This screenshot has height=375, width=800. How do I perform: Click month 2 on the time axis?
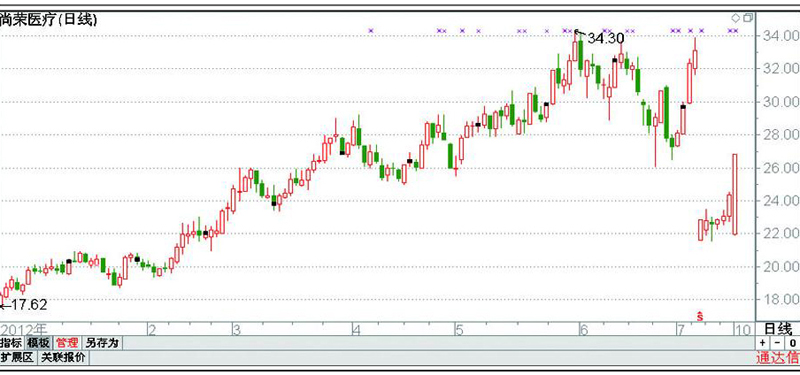(152, 330)
